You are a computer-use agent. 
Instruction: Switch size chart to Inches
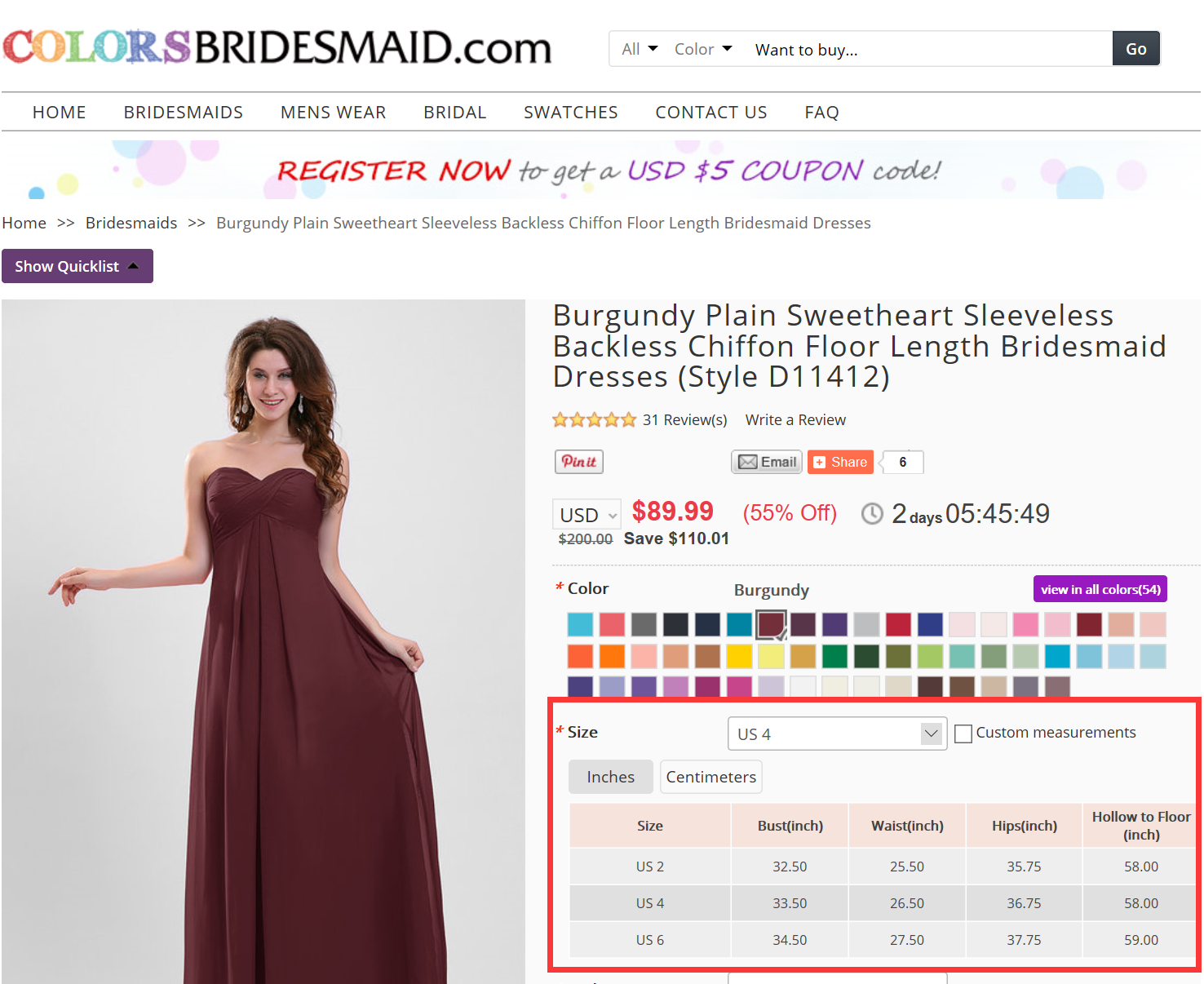[x=611, y=777]
